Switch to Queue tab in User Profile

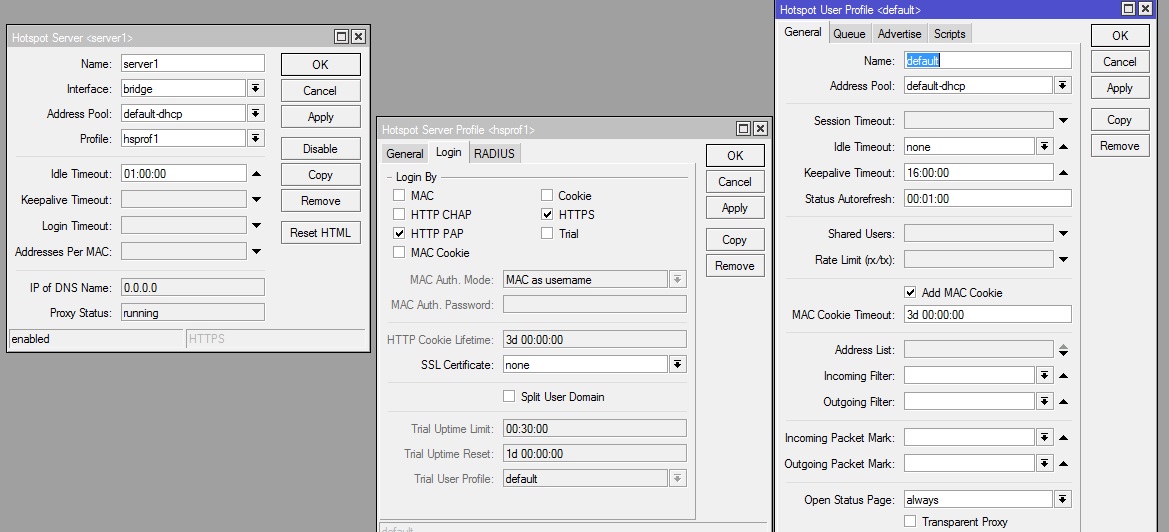click(849, 34)
